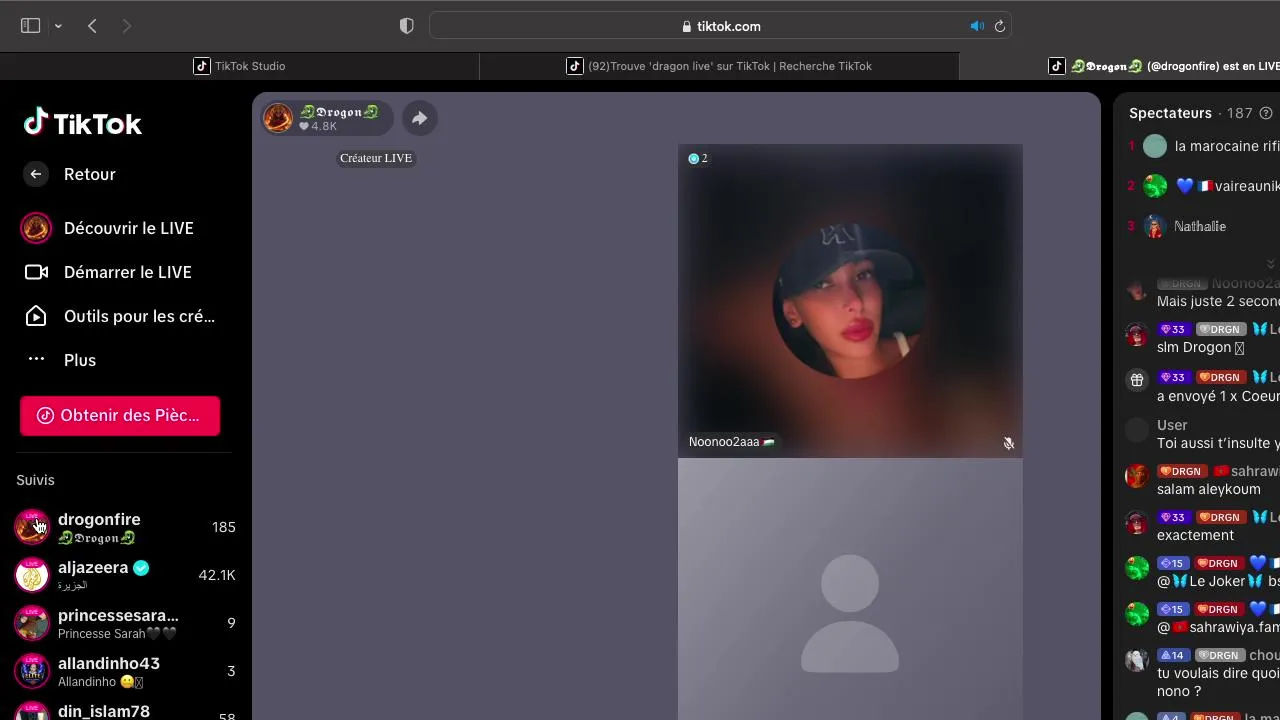Click Nathalie viewer avatar
The width and height of the screenshot is (1280, 720).
click(1155, 226)
